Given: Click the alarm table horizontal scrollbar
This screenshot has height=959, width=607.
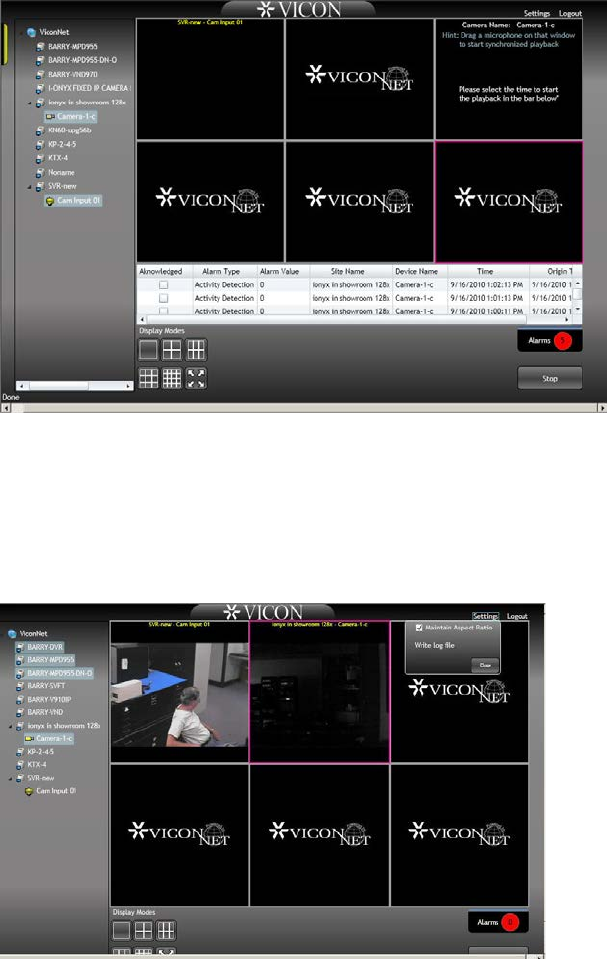Looking at the screenshot, I should coord(354,319).
